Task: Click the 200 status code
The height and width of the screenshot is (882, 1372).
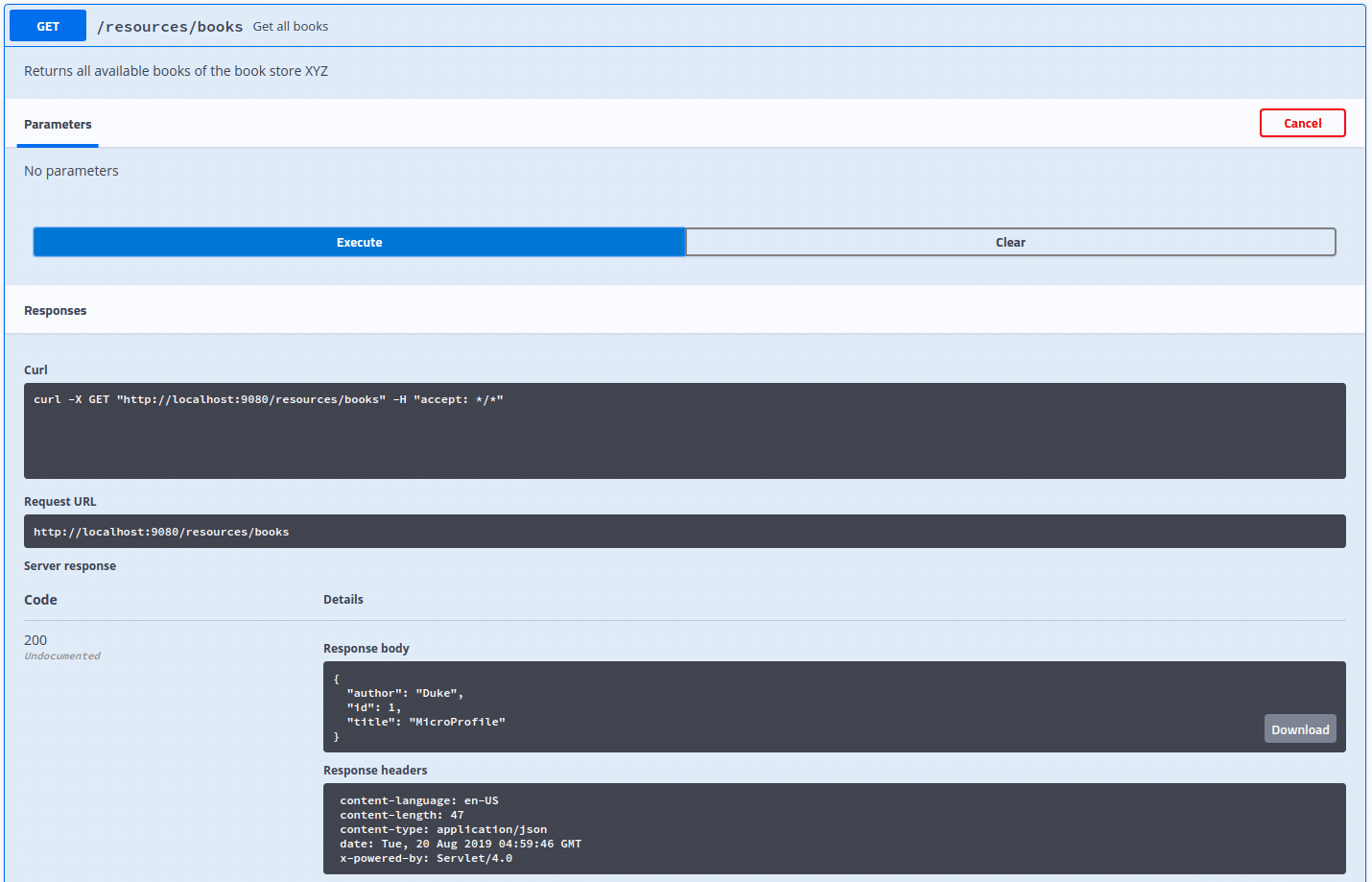Action: (x=35, y=640)
